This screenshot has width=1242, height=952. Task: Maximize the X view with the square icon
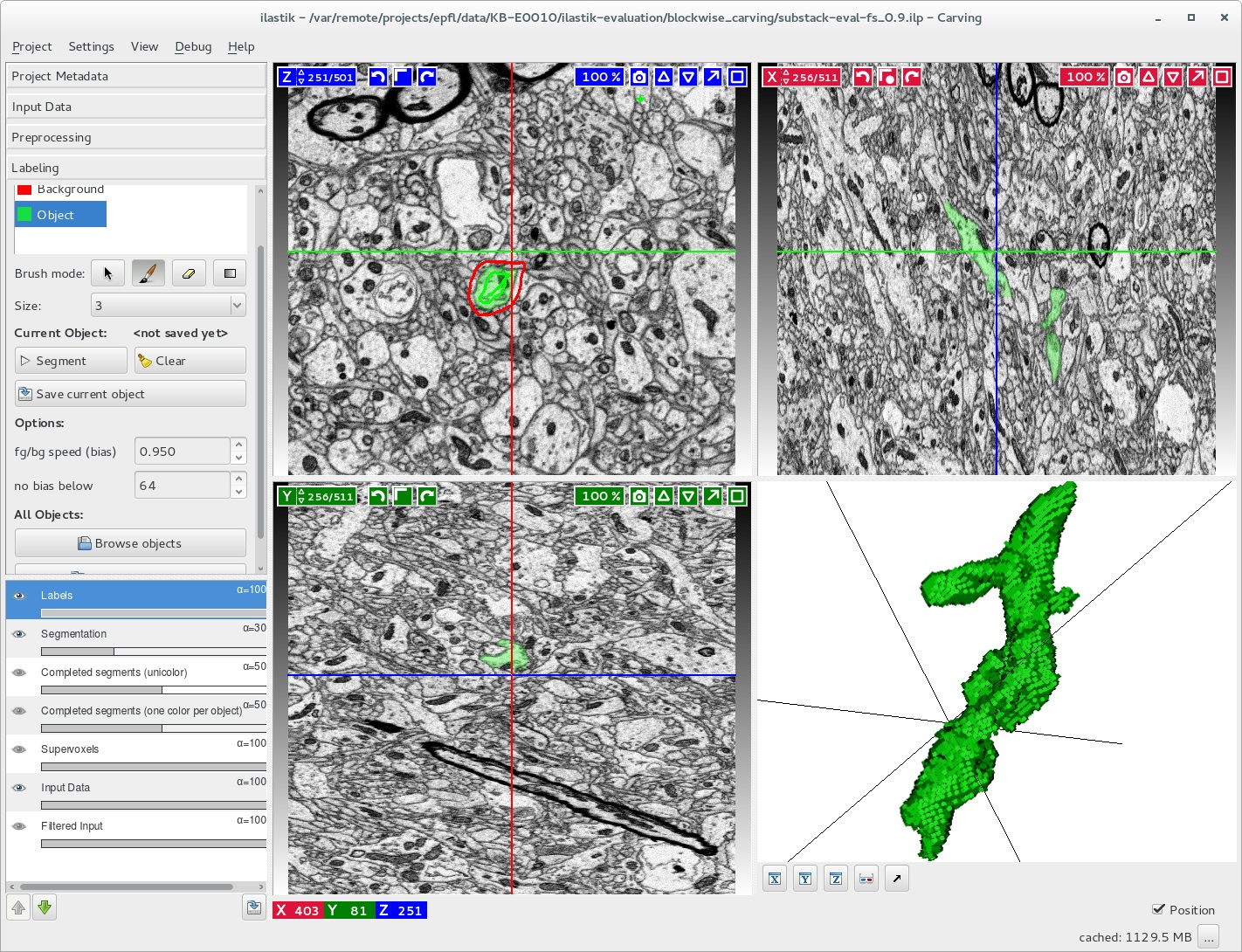(1222, 77)
